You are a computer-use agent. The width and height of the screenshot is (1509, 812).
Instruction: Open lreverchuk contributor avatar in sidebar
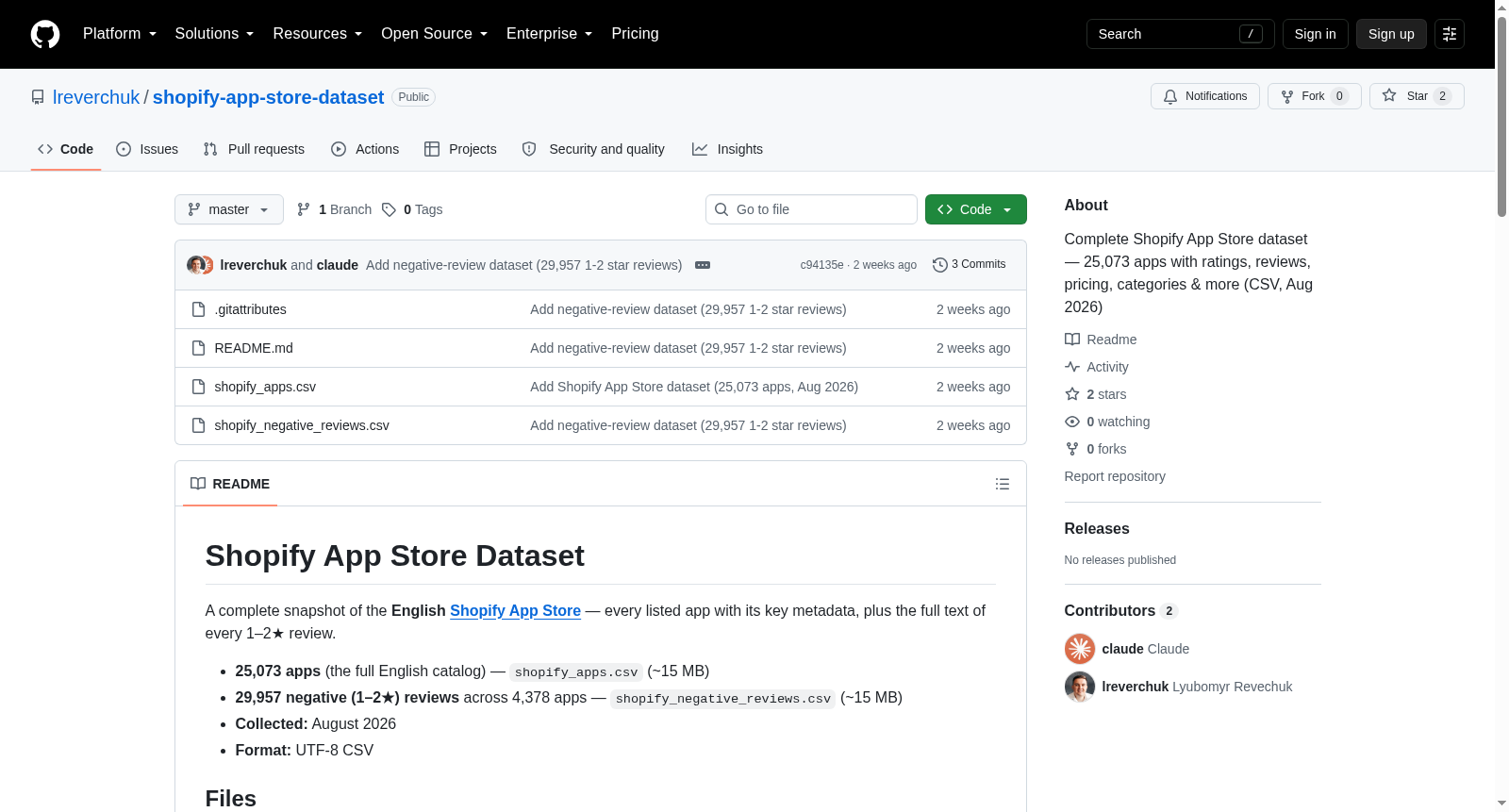tap(1080, 687)
